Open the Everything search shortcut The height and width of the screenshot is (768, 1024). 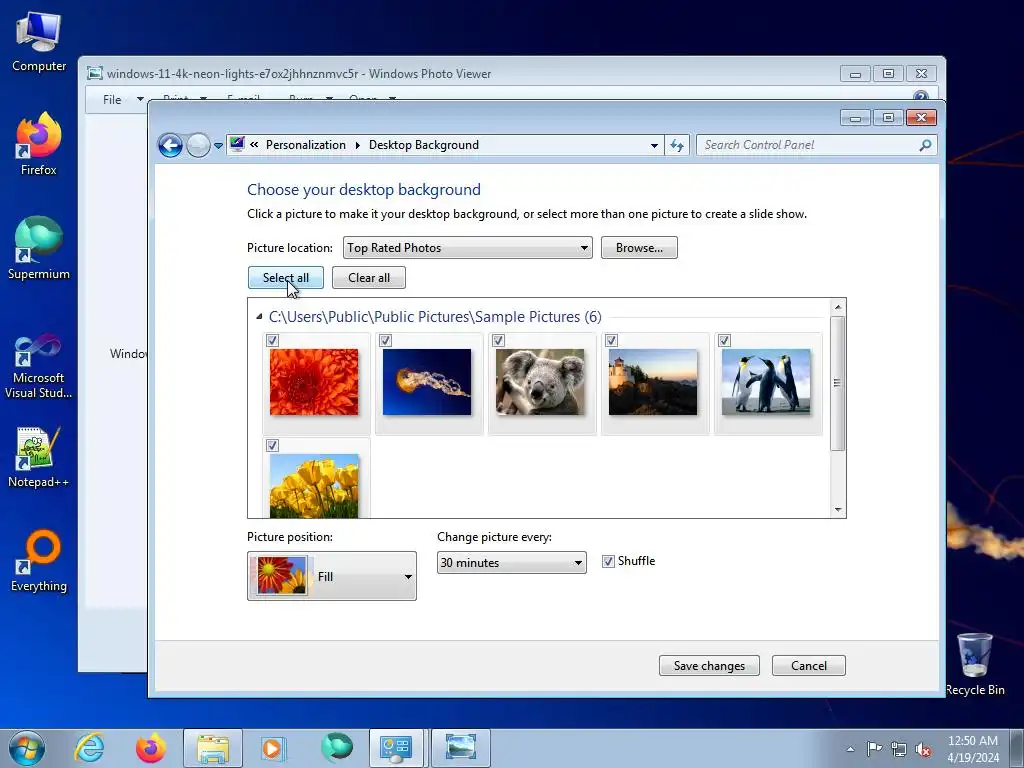click(x=39, y=560)
